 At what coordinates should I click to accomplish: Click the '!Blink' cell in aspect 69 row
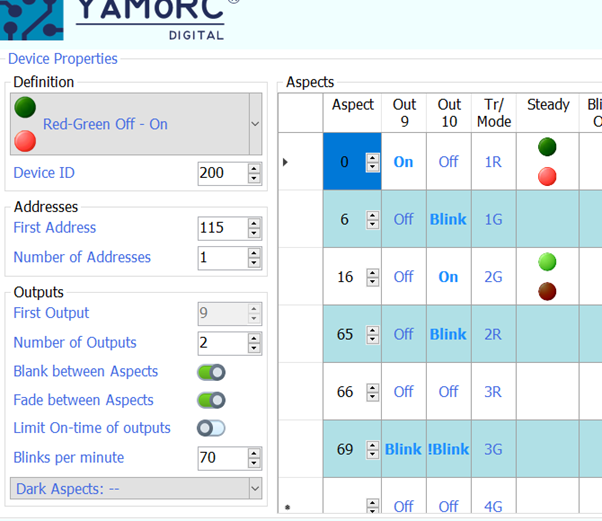click(449, 449)
